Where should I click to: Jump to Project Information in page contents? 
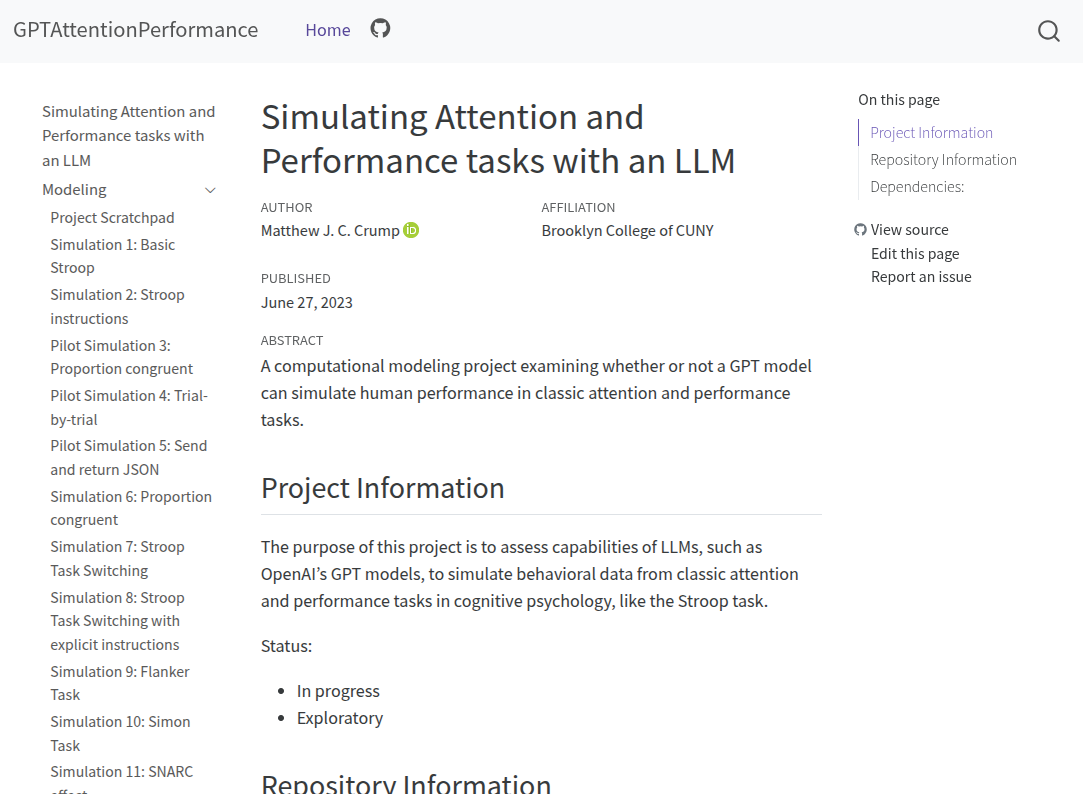click(931, 133)
